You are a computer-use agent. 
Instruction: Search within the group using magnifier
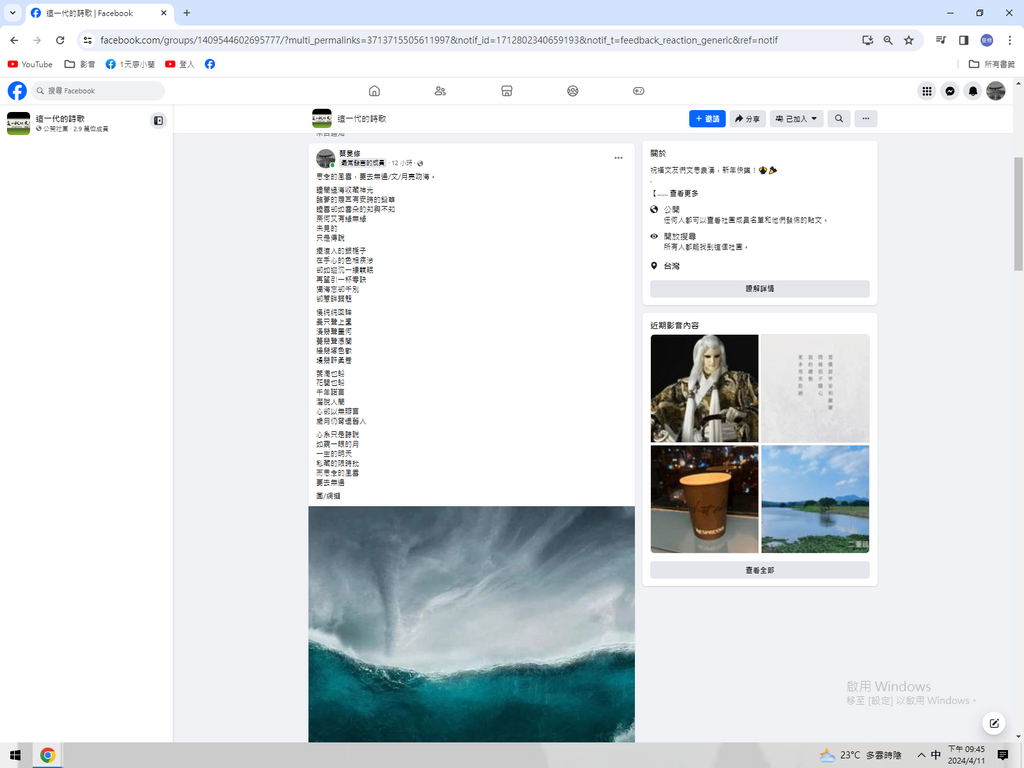(839, 119)
